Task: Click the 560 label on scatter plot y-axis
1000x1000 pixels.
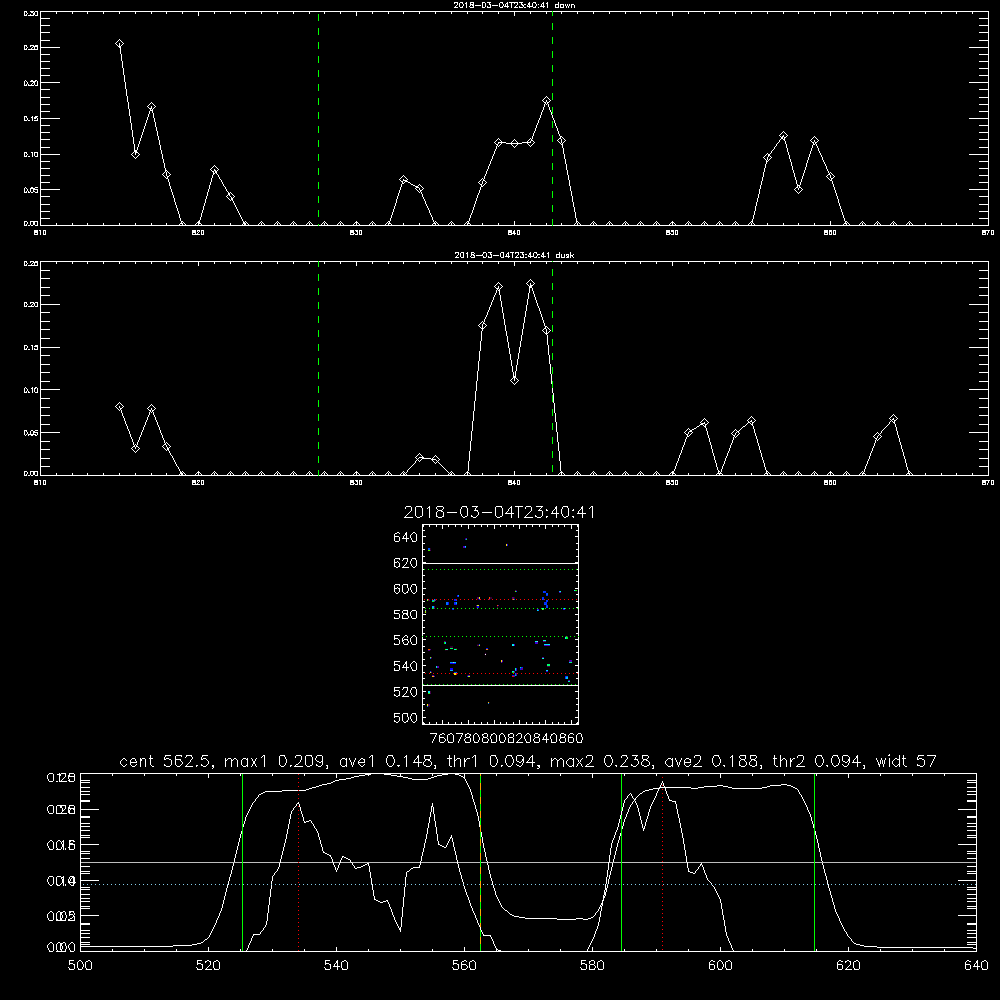Action: [406, 641]
